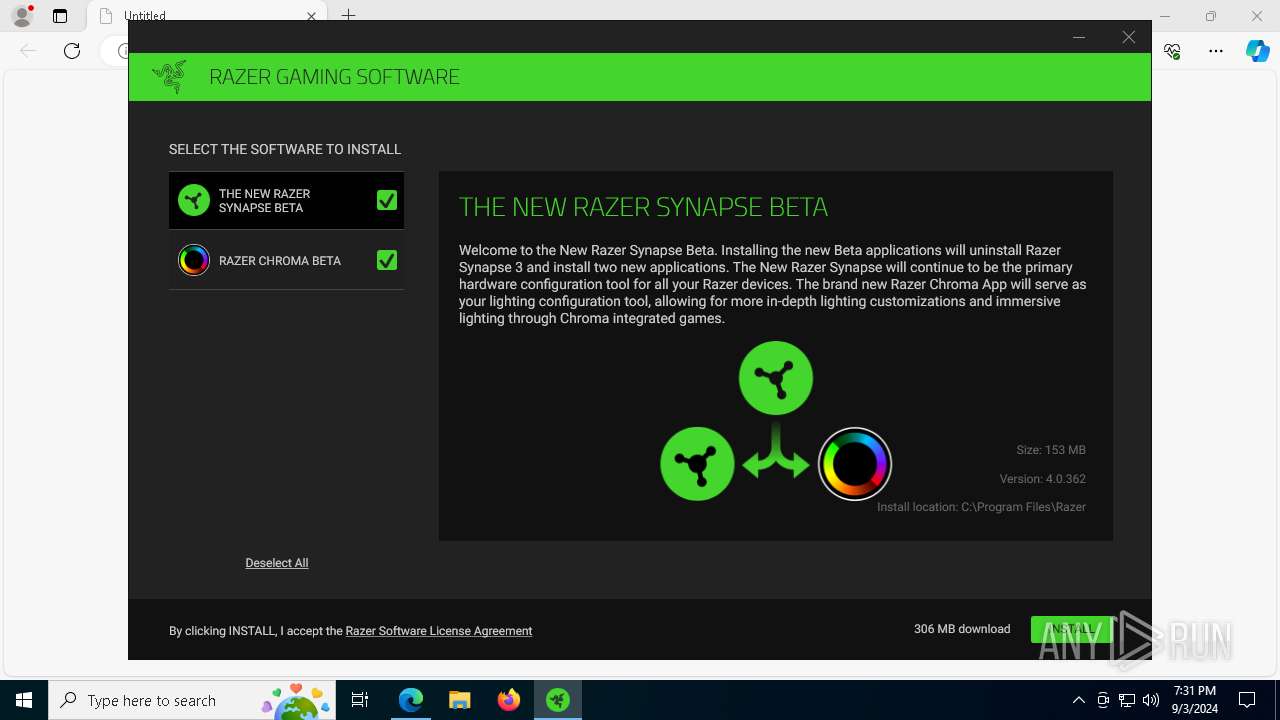Click the Size: 153 MB text

tap(1051, 450)
